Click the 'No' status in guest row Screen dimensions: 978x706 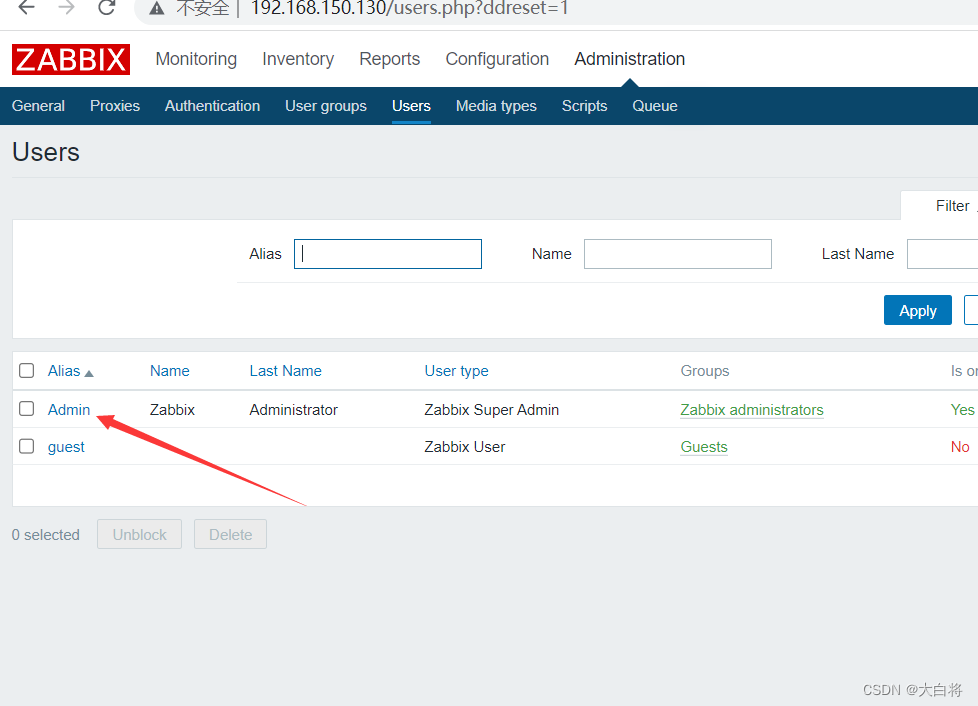pos(960,447)
